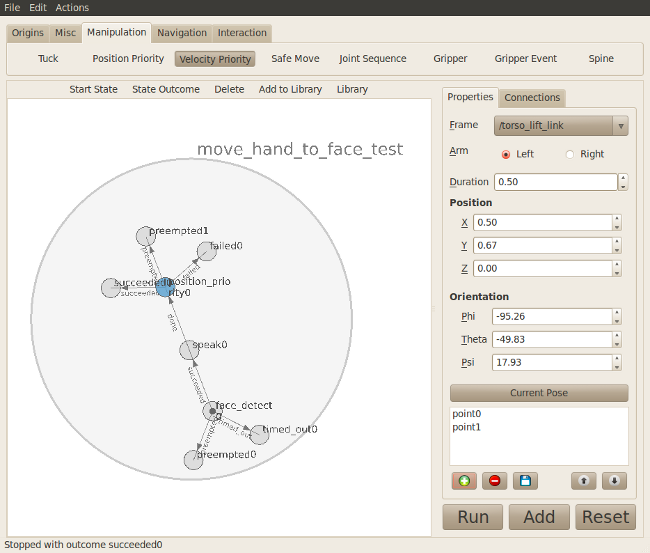Choose the Right arm radio button
The image size is (650, 553).
pos(571,154)
